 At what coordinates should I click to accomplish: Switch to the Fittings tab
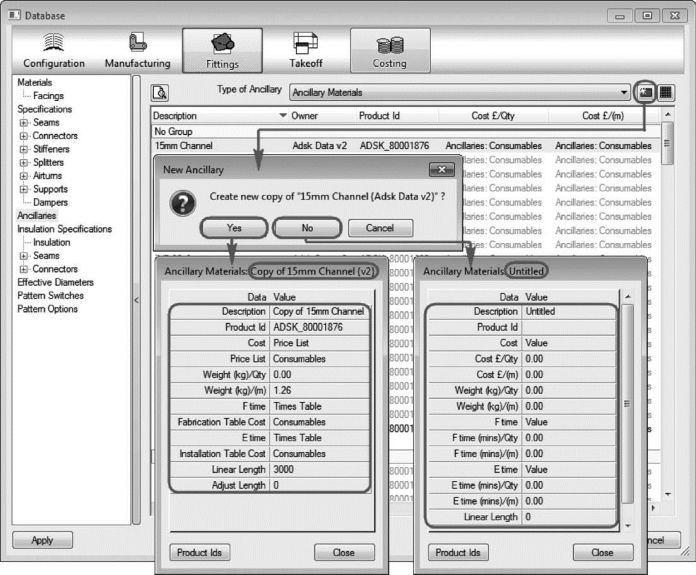point(222,51)
